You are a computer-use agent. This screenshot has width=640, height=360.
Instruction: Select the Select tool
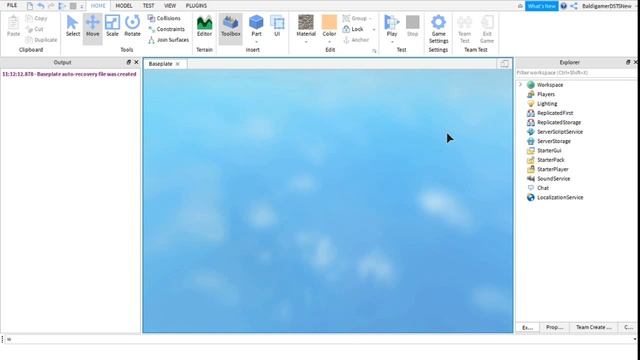click(73, 26)
